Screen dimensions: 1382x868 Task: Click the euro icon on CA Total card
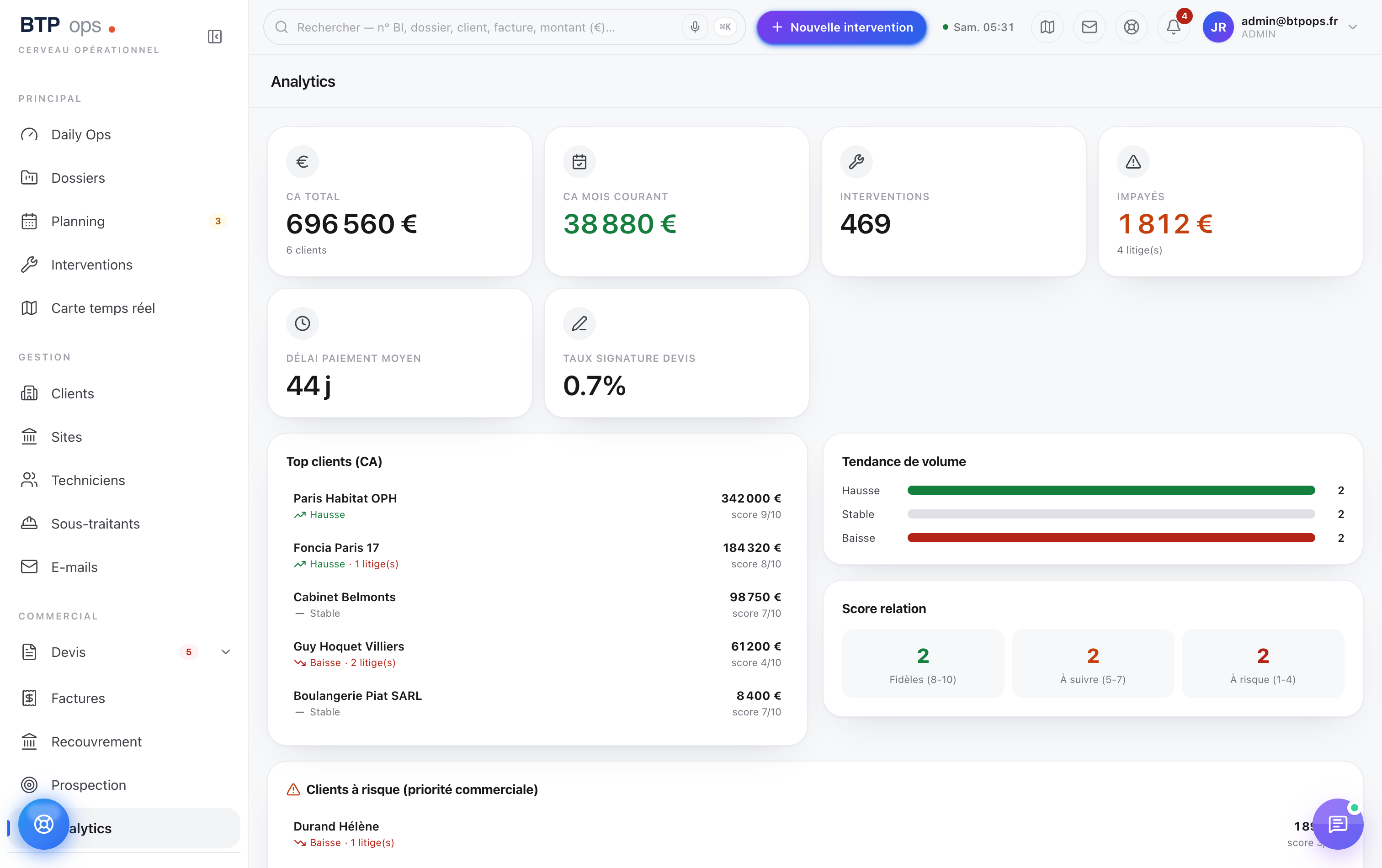(x=303, y=162)
